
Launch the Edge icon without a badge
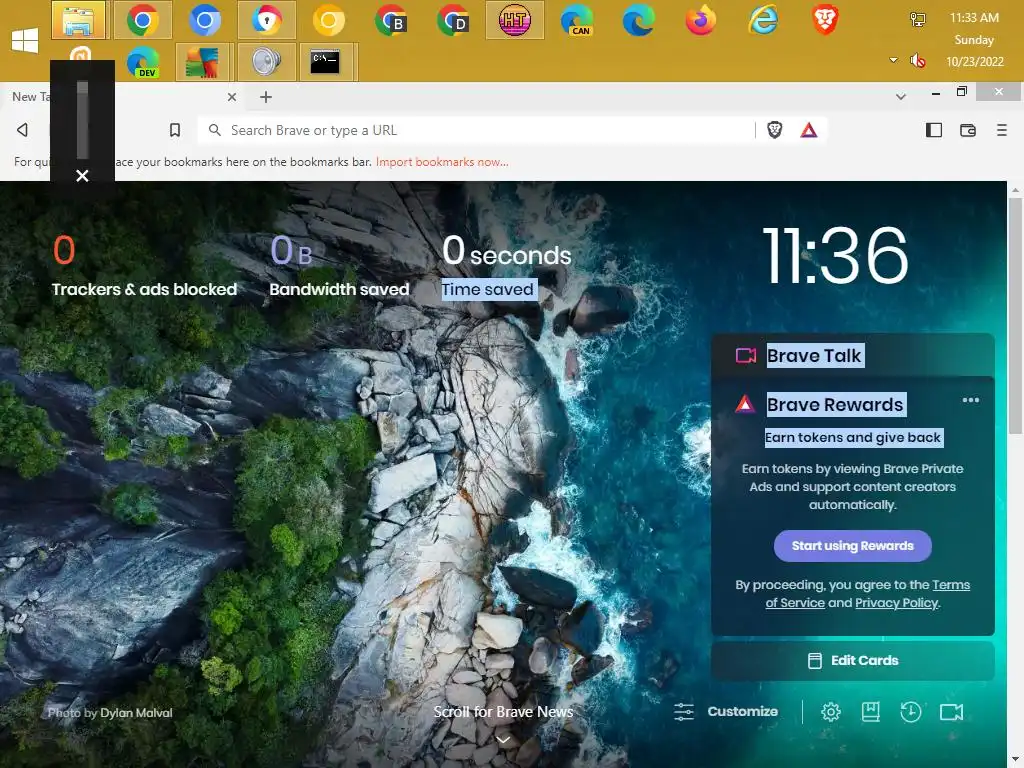(x=639, y=20)
